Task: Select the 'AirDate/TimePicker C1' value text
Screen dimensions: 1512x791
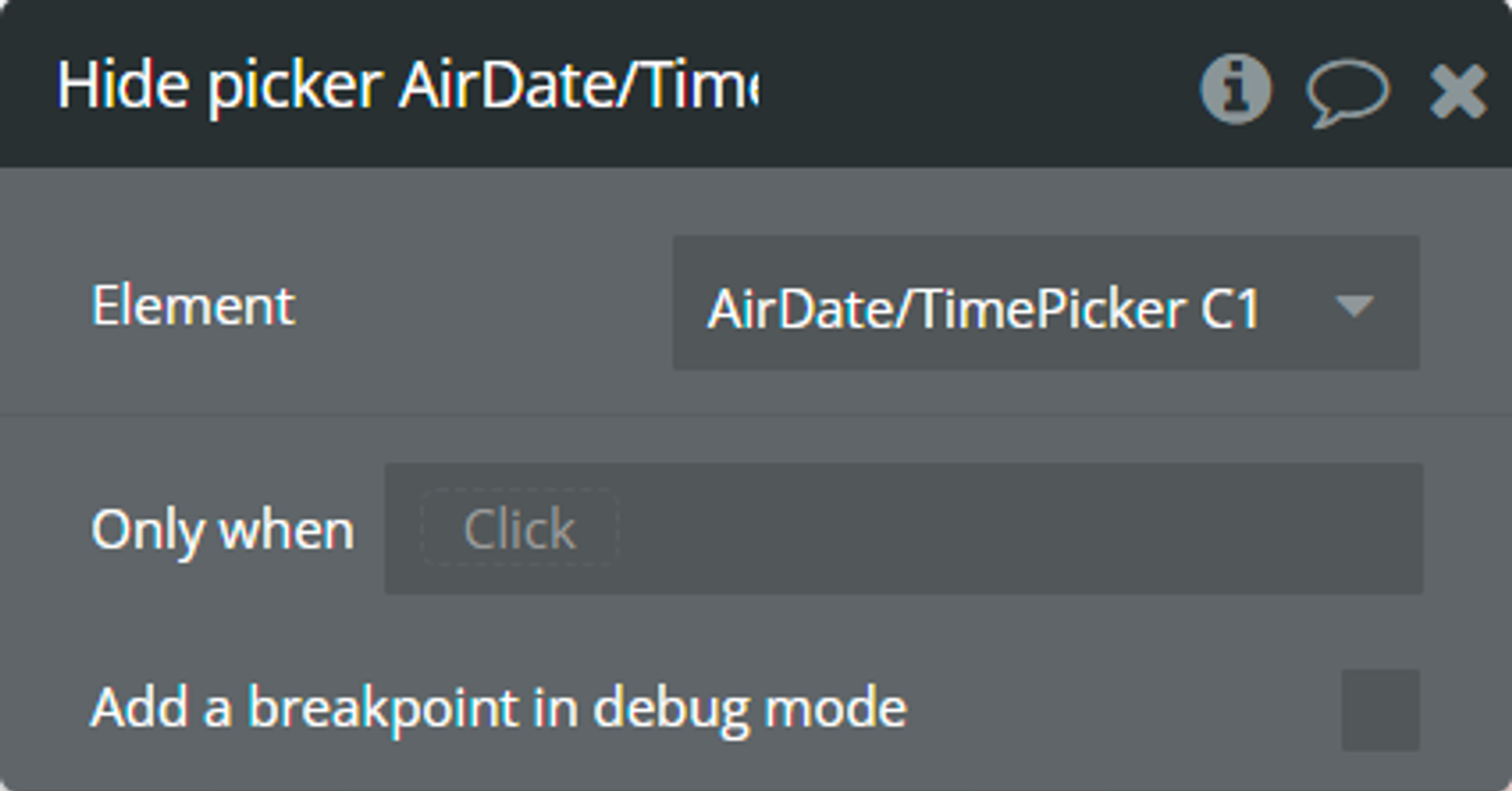Action: click(x=984, y=309)
